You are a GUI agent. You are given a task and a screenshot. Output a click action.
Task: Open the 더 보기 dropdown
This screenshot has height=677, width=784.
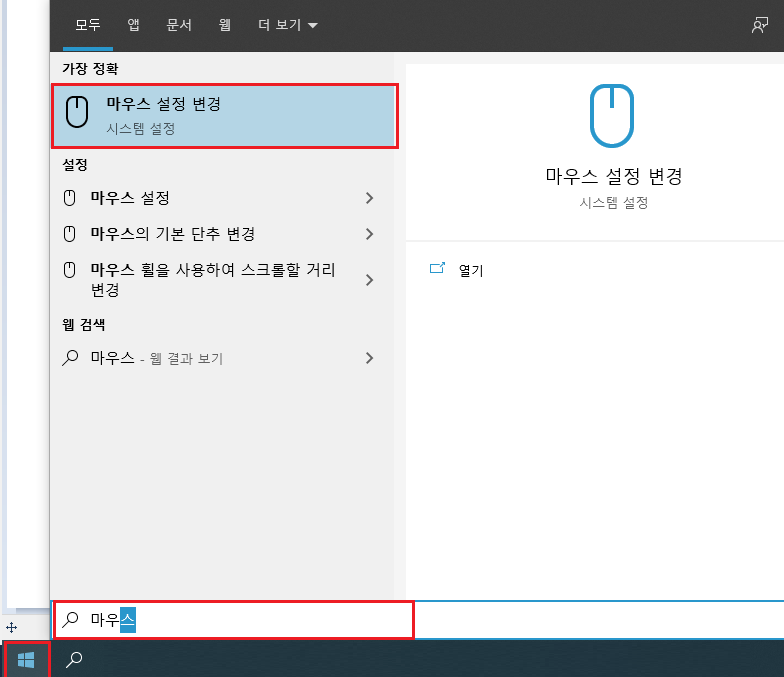click(x=288, y=25)
